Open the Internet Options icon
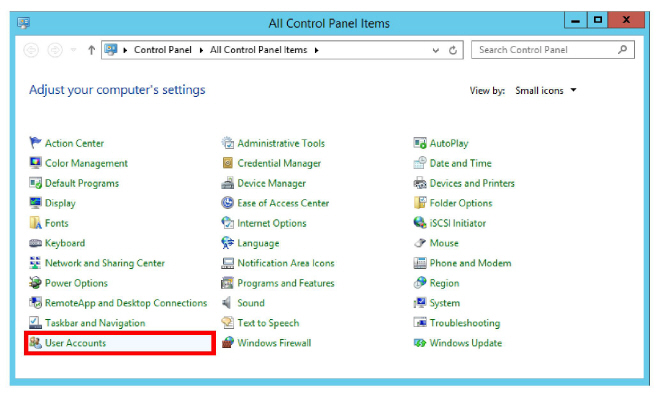 coord(227,223)
